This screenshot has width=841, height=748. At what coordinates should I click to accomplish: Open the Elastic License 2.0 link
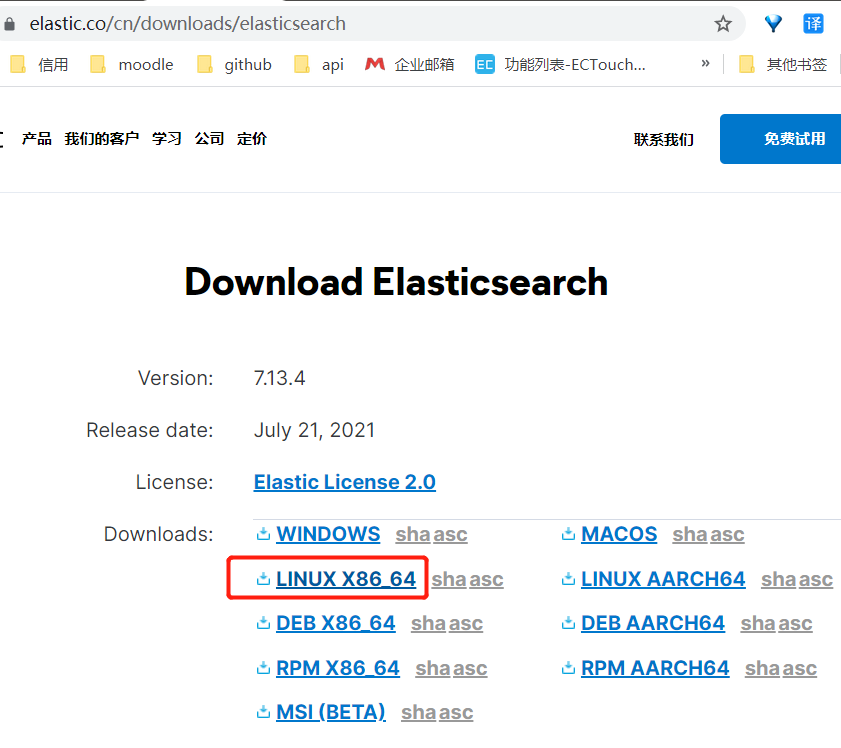click(344, 482)
